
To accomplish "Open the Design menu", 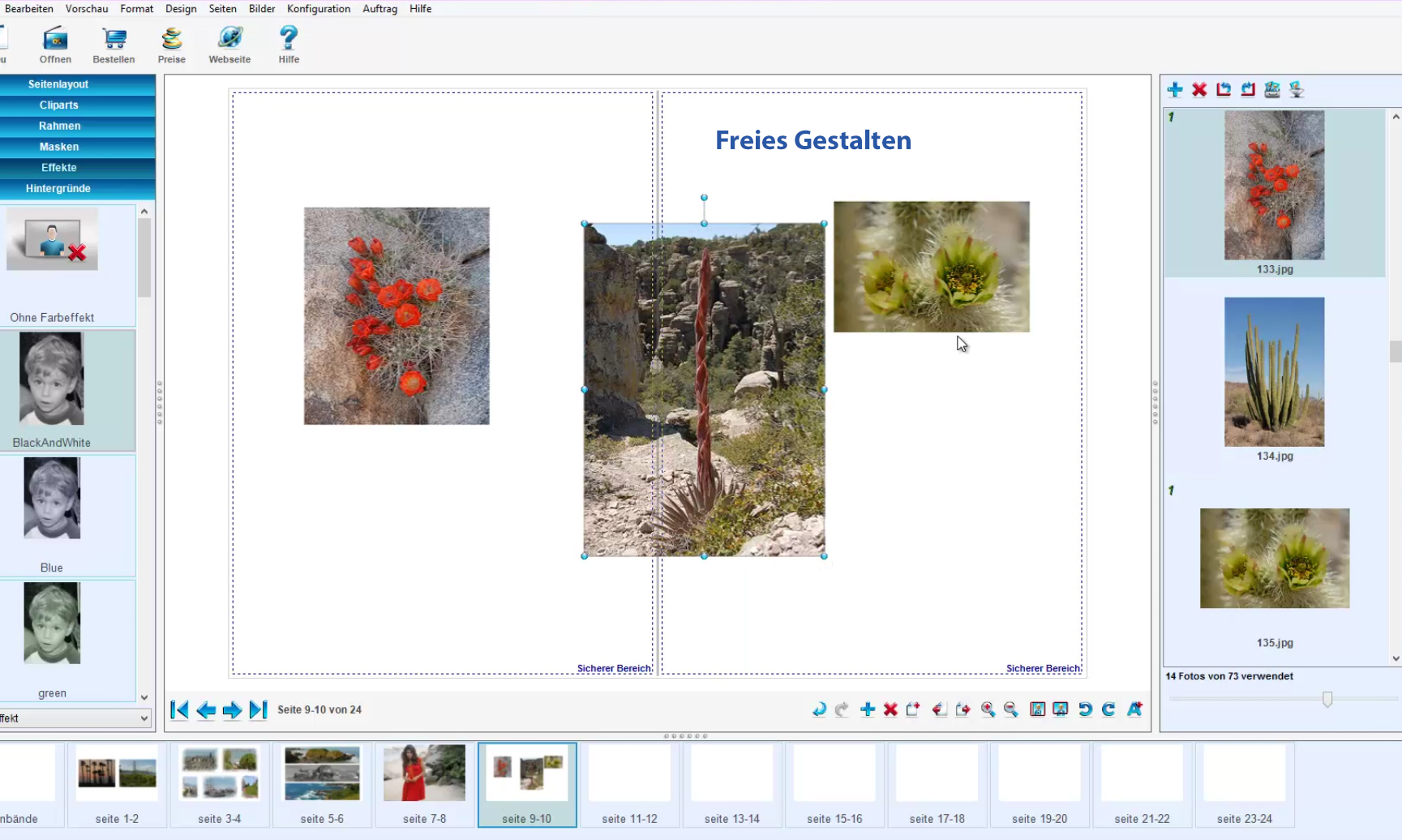I will [181, 9].
